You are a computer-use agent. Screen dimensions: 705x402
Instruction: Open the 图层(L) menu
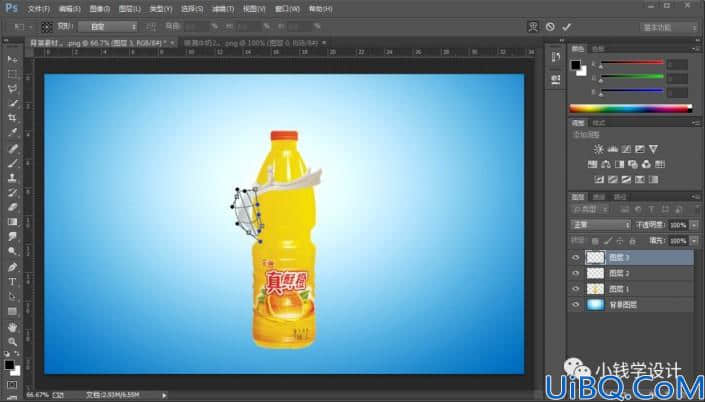[x=130, y=9]
